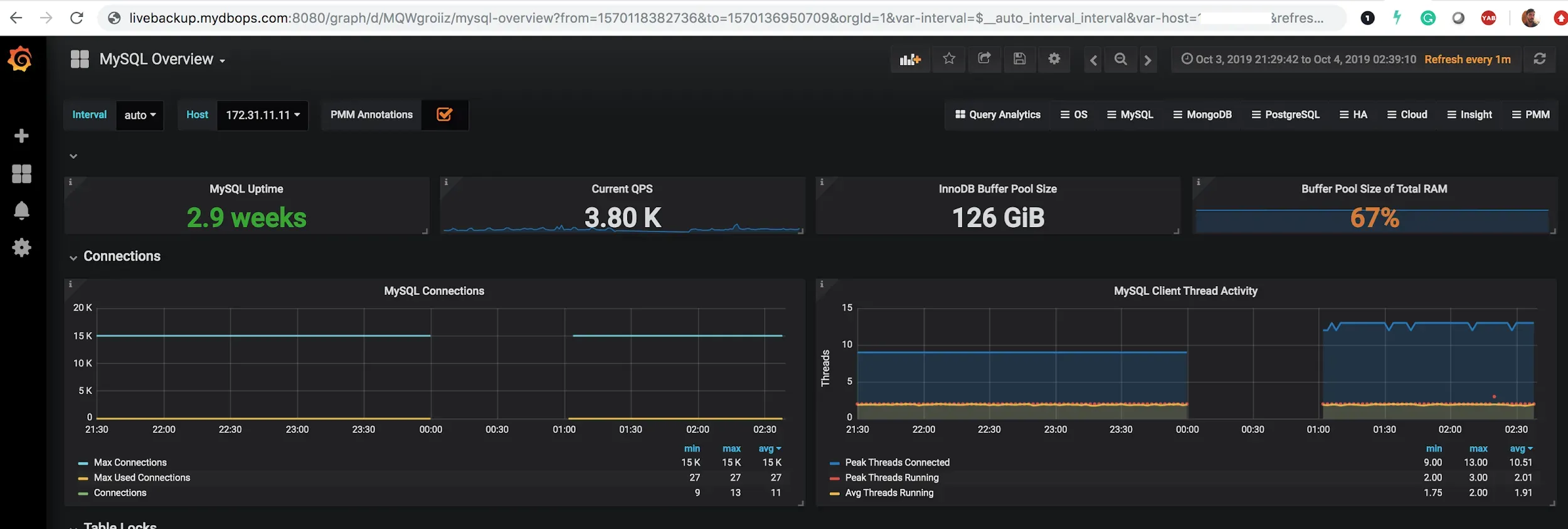
Task: Collapse the Connections row
Action: 122,256
